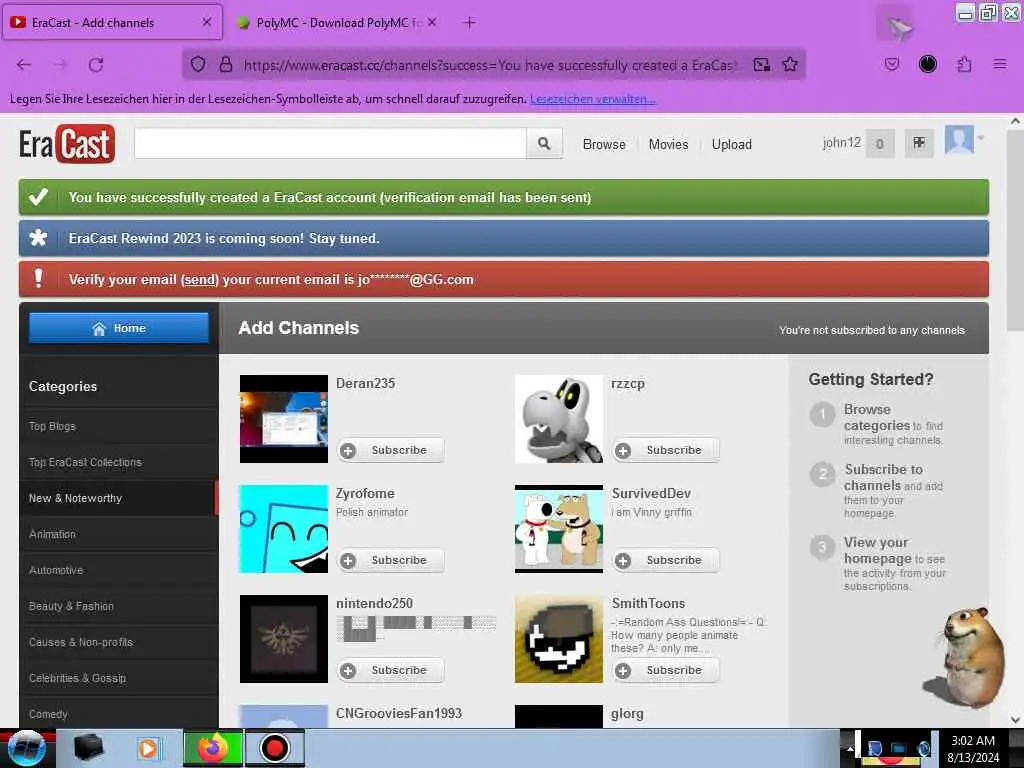Open the browser extensions icon
Viewport: 1024px width, 768px height.
964,64
